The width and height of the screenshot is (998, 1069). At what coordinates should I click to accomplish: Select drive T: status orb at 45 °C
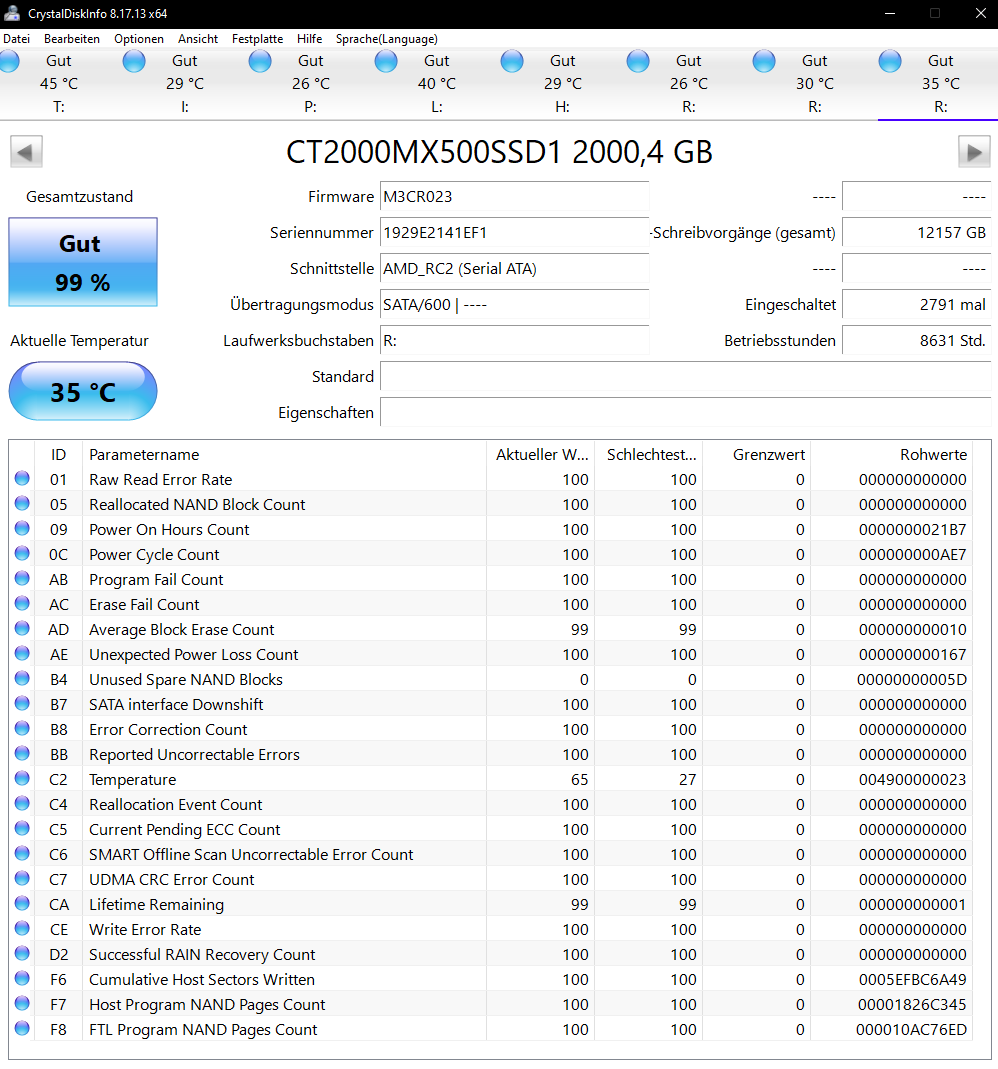[x=9, y=61]
